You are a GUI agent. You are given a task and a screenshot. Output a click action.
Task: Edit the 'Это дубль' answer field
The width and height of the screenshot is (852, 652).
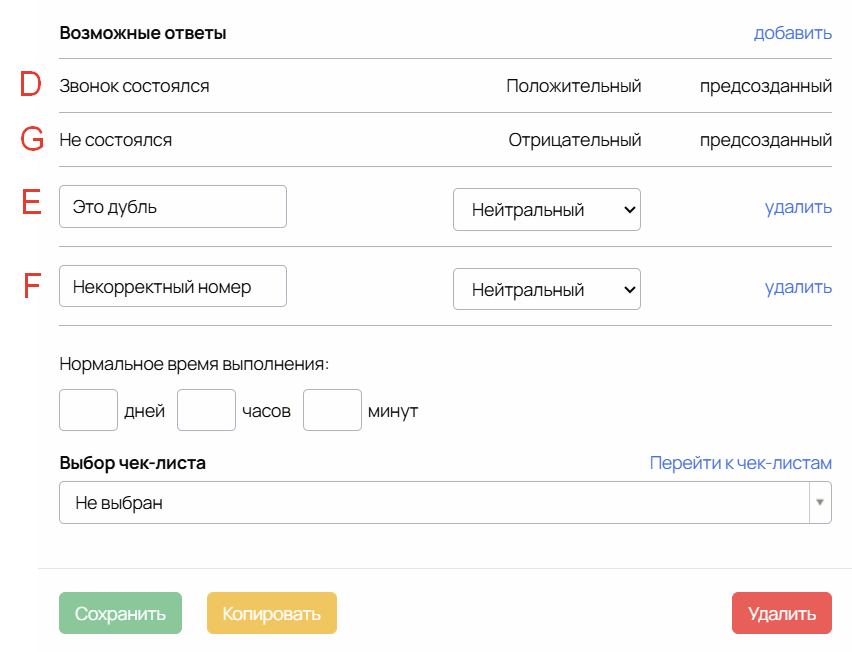pyautogui.click(x=173, y=206)
